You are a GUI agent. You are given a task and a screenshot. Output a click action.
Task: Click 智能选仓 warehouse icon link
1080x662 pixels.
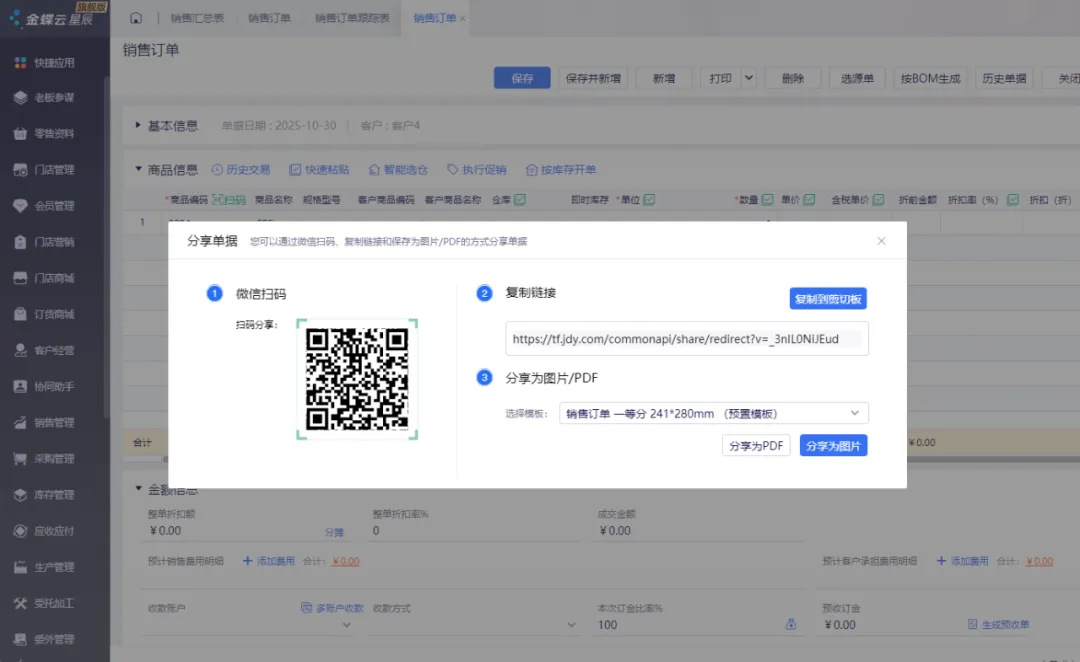point(398,169)
